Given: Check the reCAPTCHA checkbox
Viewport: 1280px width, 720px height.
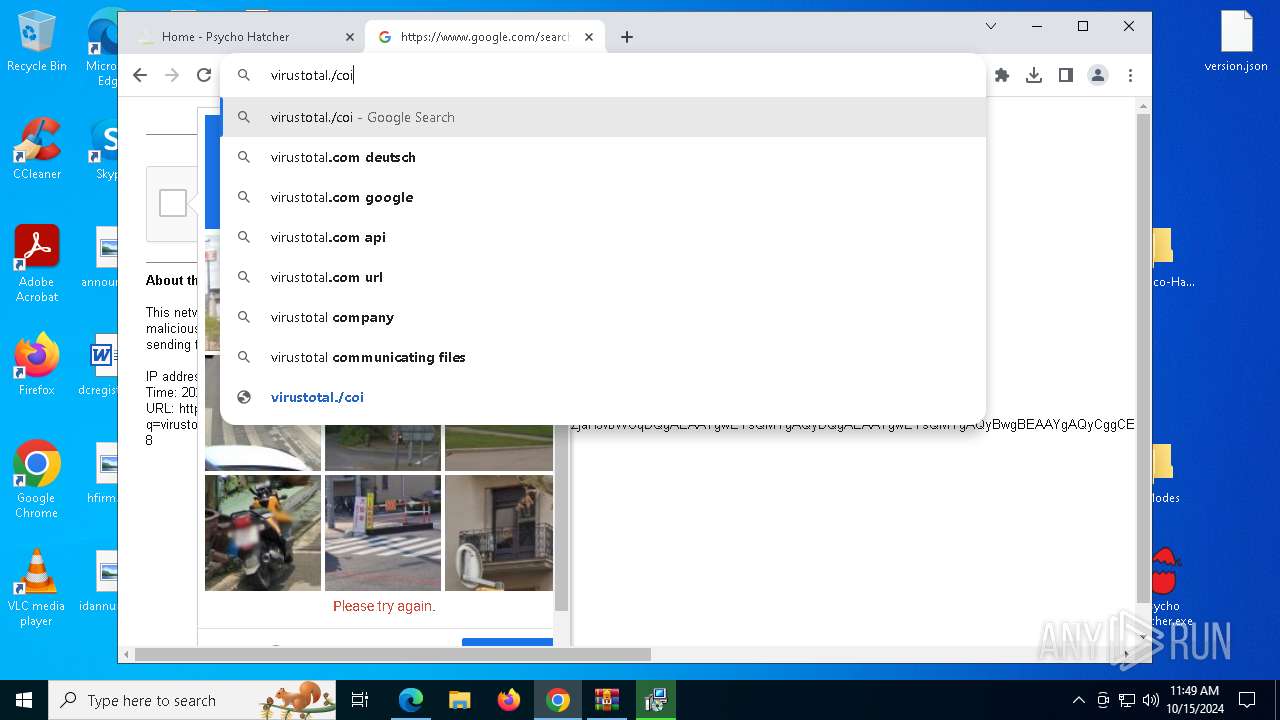Looking at the screenshot, I should click(173, 203).
